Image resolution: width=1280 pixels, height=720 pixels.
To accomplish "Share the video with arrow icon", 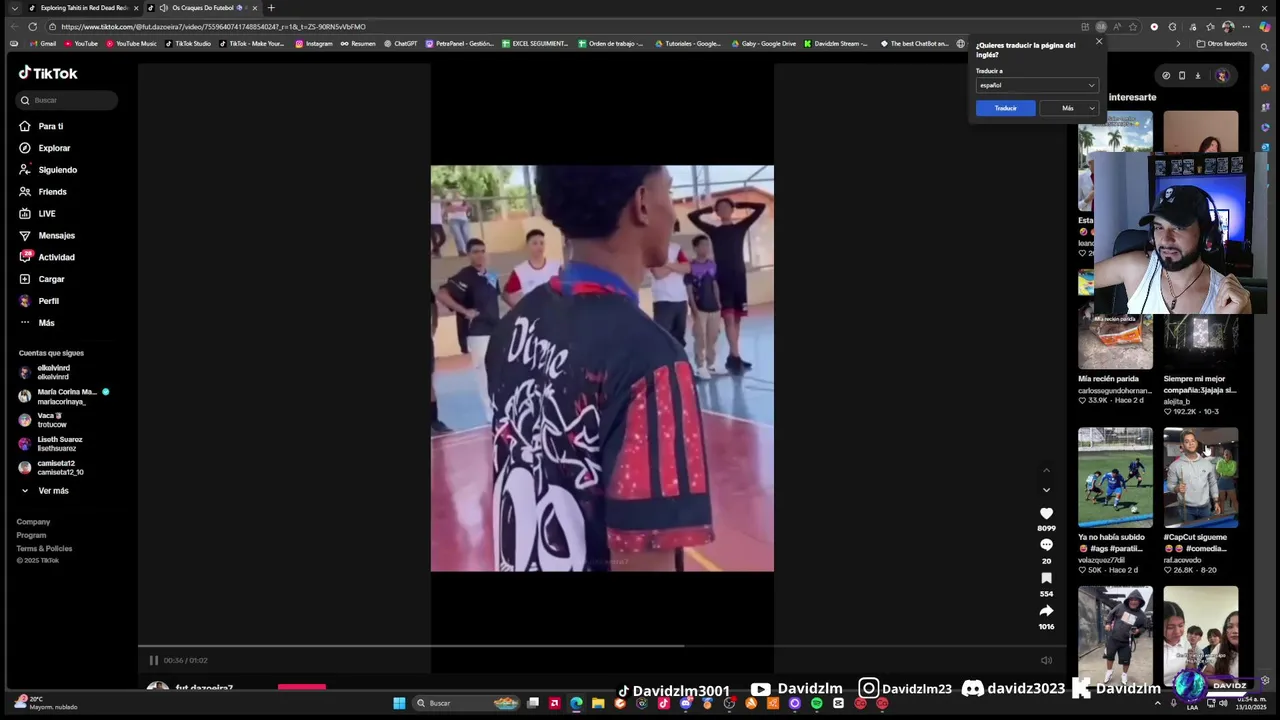I will pyautogui.click(x=1046, y=611).
